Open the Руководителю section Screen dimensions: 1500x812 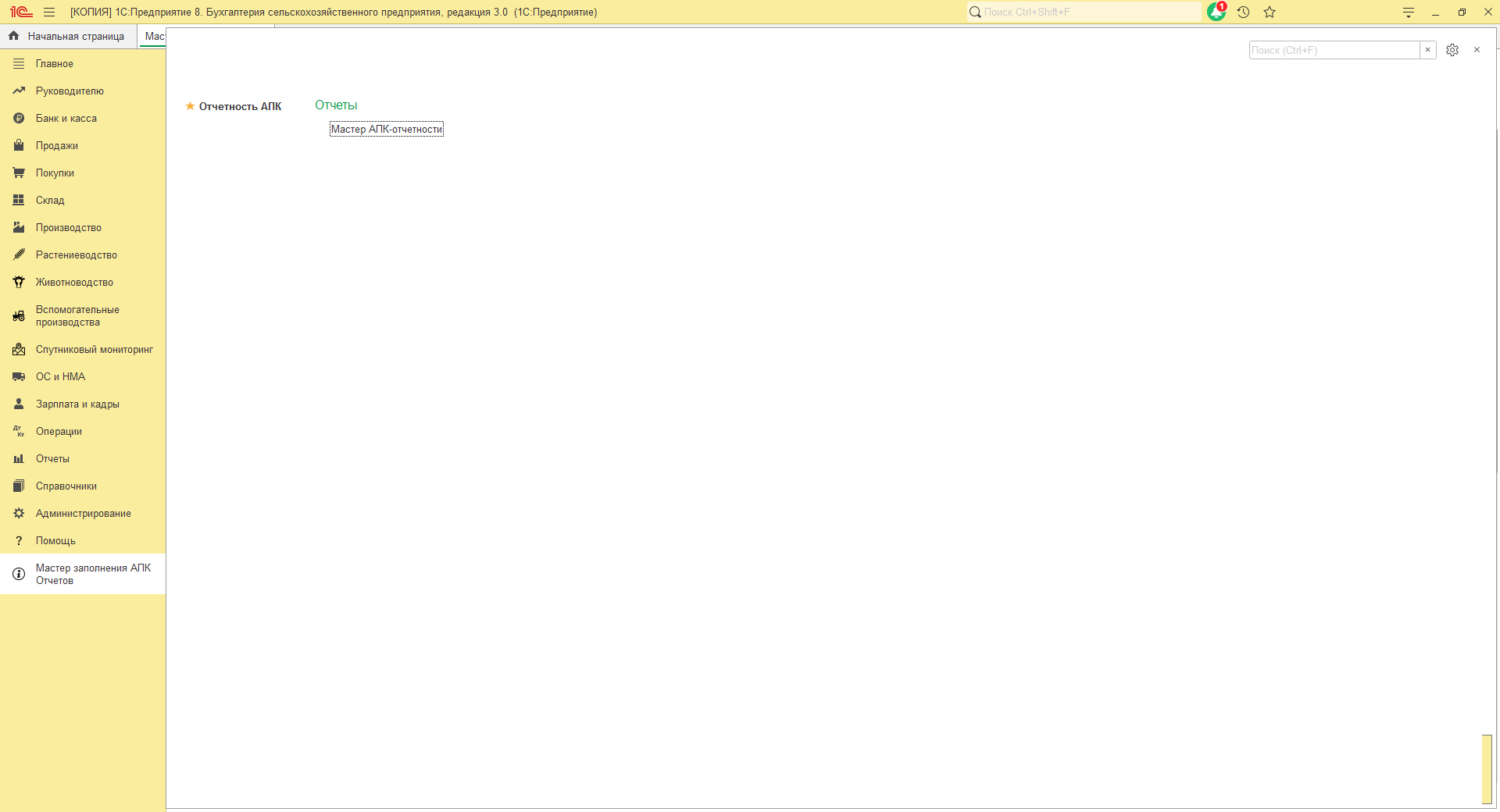[83, 91]
